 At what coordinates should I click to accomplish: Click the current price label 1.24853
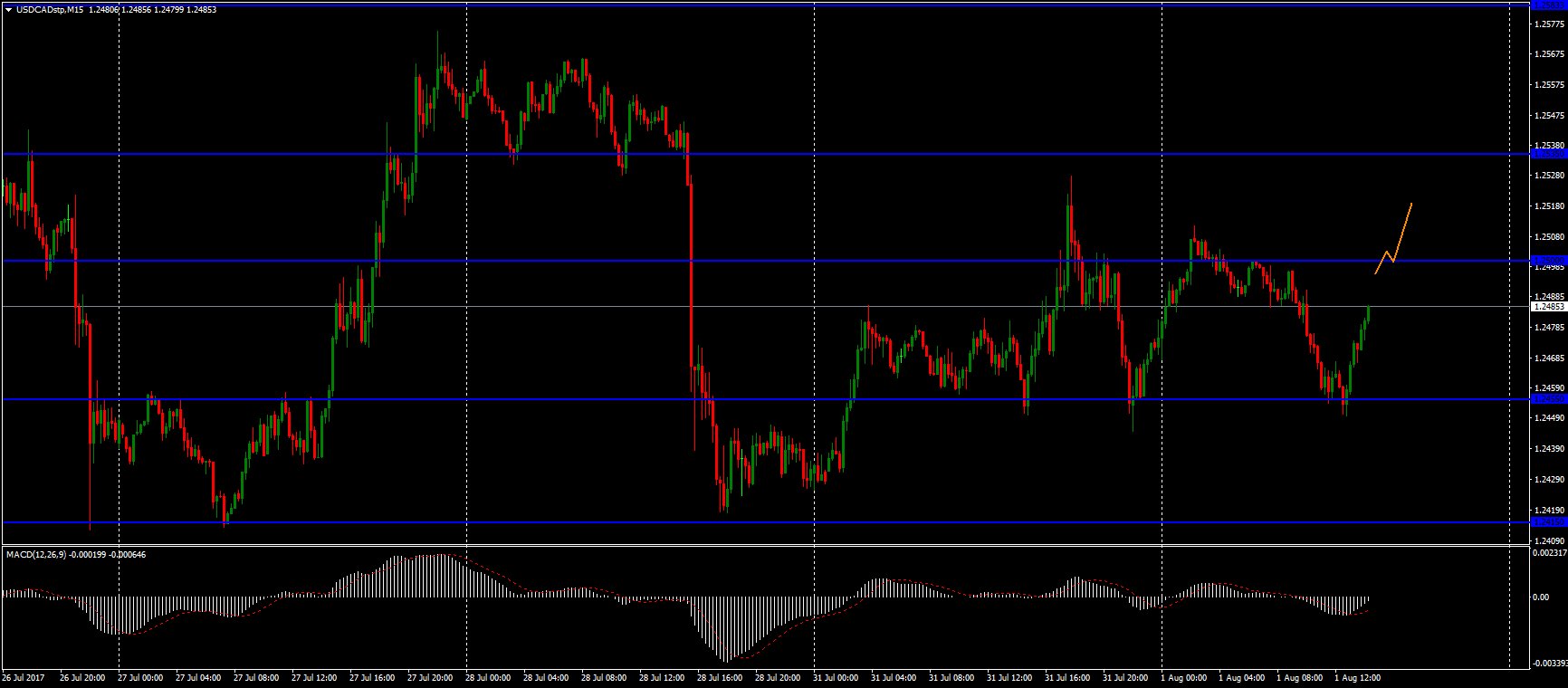tap(1548, 307)
